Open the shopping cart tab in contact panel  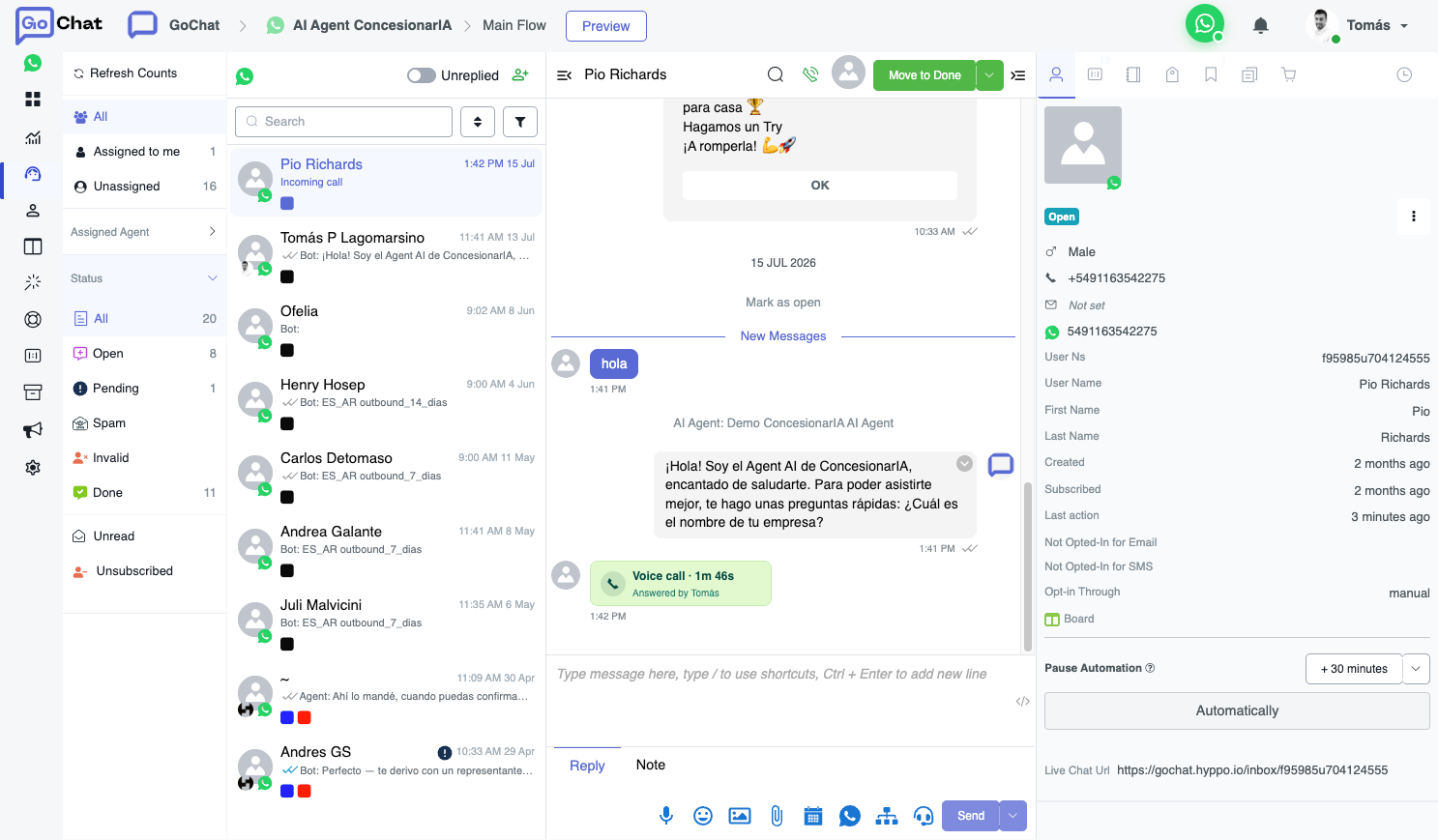1288,74
